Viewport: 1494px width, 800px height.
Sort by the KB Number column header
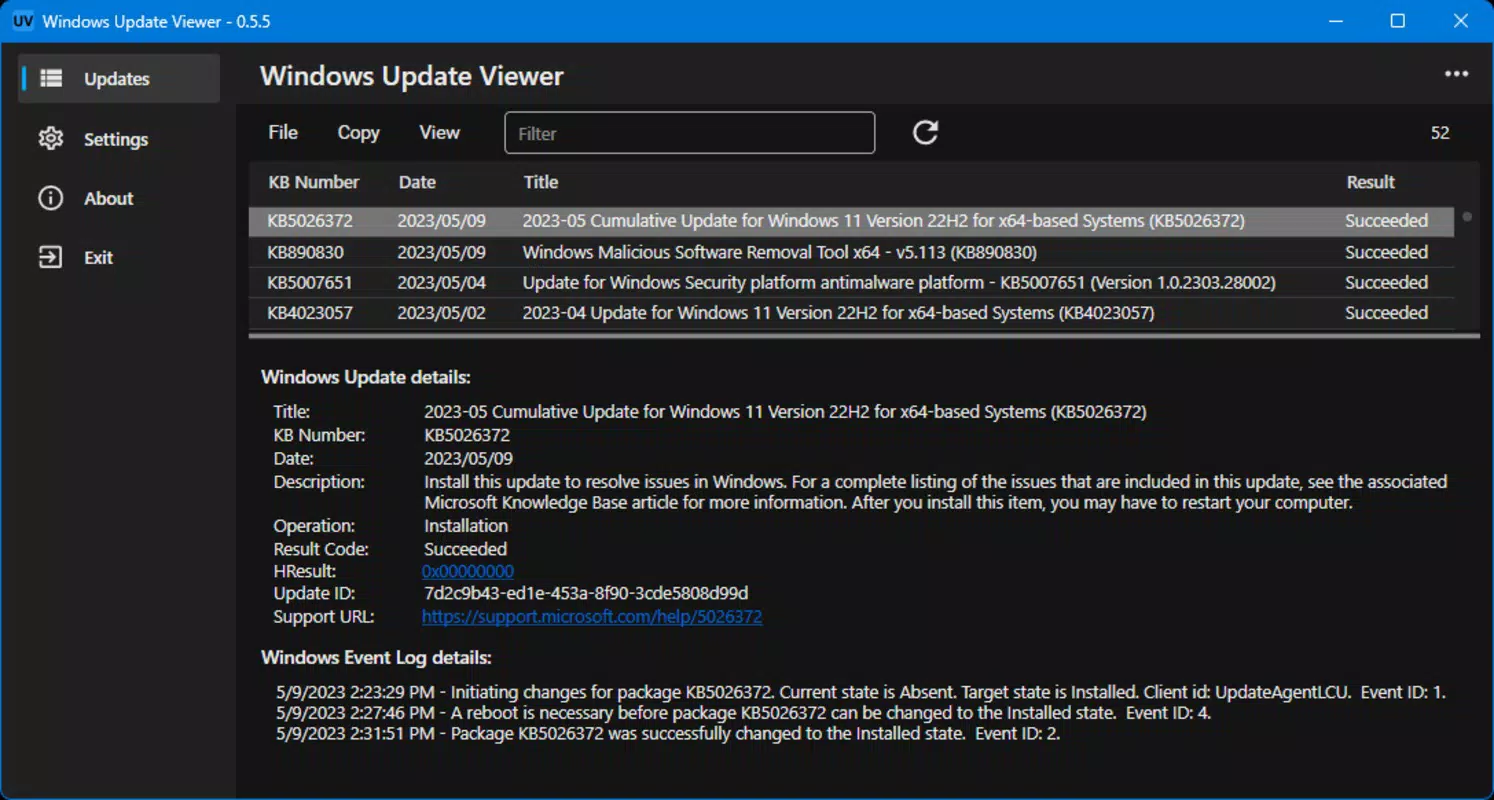(313, 182)
